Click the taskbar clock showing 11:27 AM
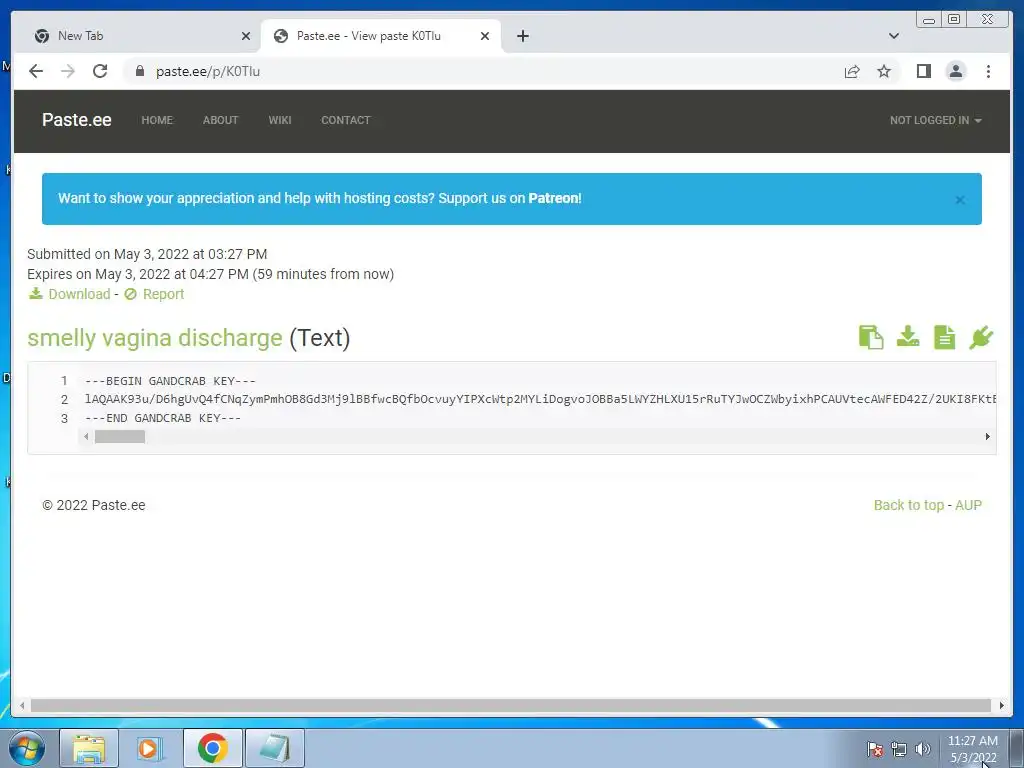1024x768 pixels. 972,749
